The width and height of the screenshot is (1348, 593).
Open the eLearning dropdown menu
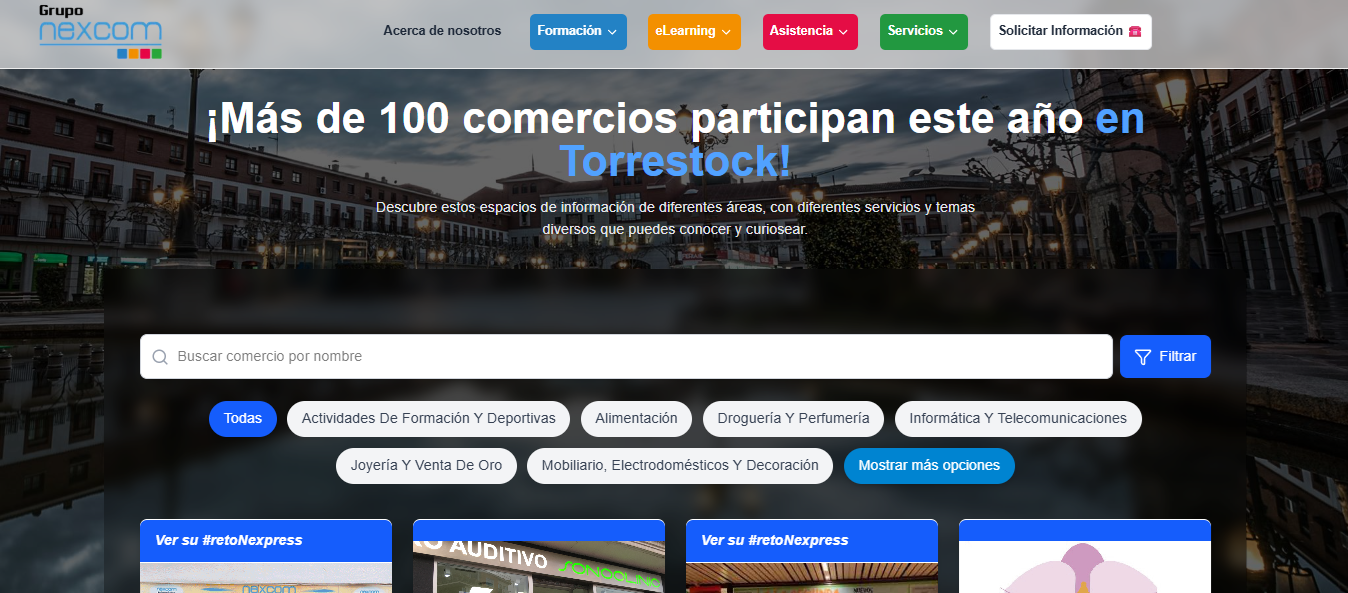click(x=694, y=31)
